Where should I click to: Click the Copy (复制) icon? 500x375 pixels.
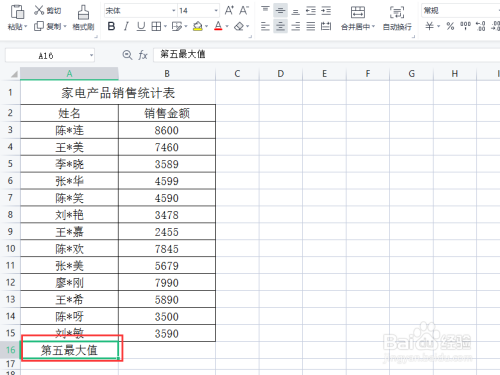pyautogui.click(x=39, y=26)
